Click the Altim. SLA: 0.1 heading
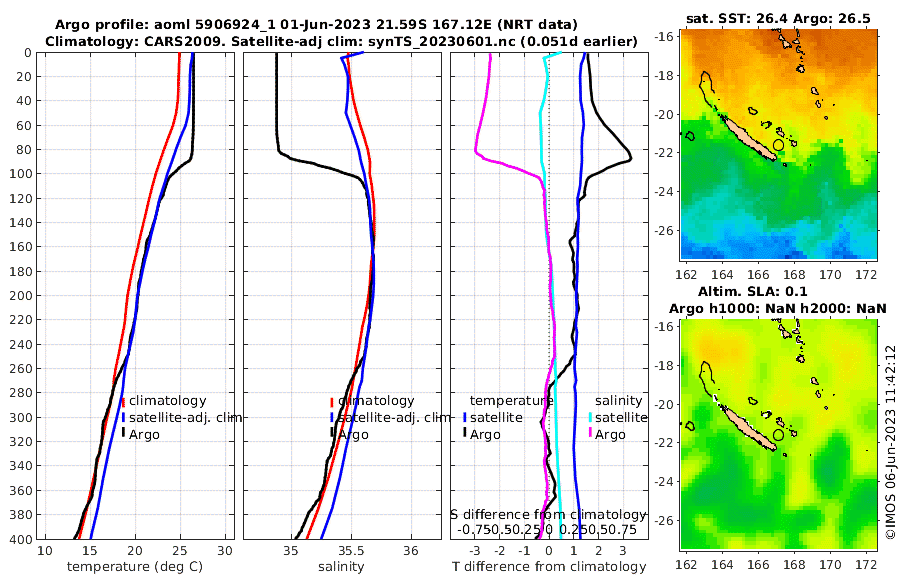 [752, 291]
